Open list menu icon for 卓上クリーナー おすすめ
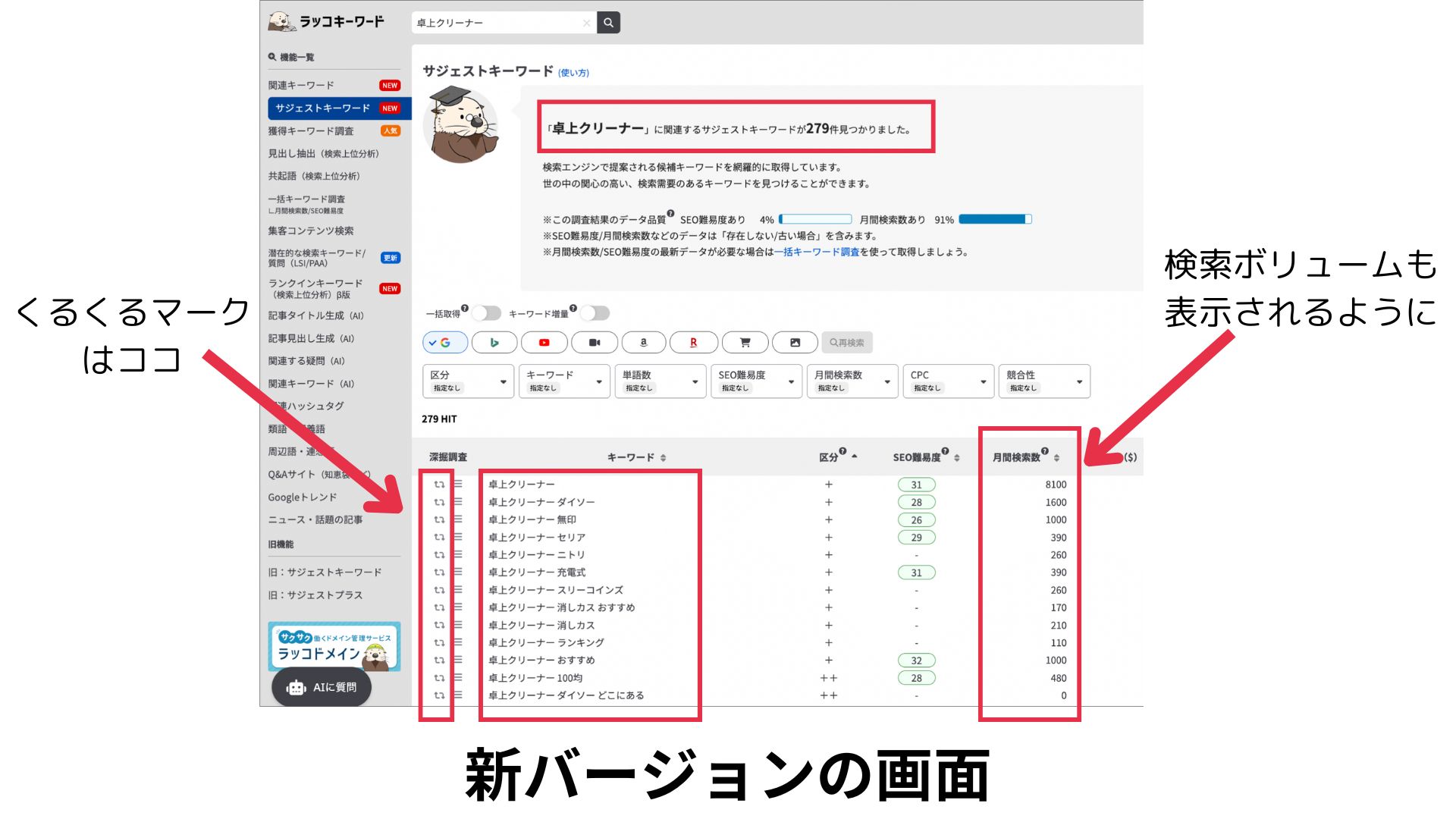Viewport: 1456px width, 819px height. pyautogui.click(x=458, y=660)
